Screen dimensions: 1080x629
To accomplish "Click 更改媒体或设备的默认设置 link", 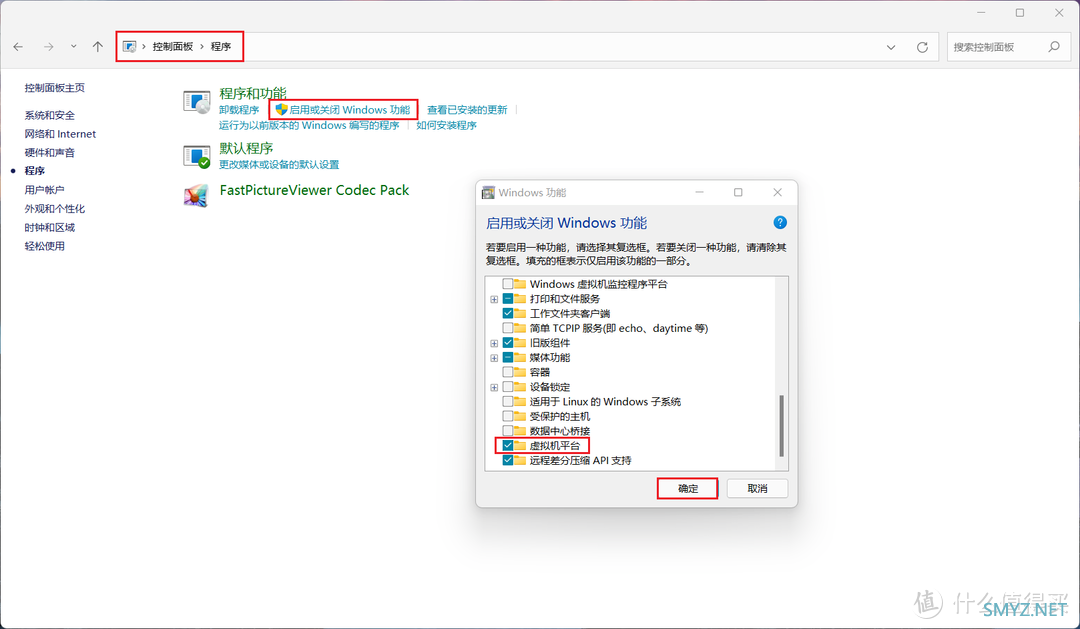I will tap(279, 165).
